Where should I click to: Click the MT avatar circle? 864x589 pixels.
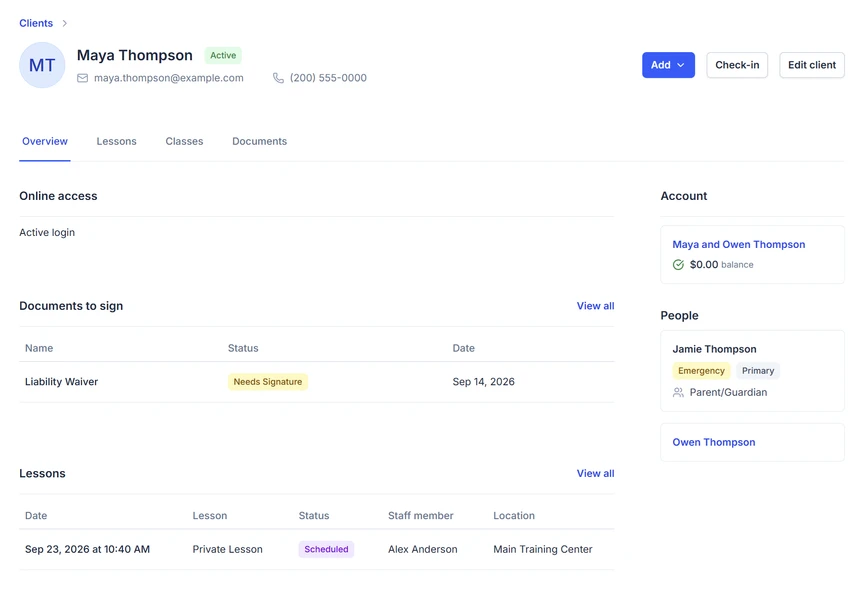pyautogui.click(x=42, y=65)
